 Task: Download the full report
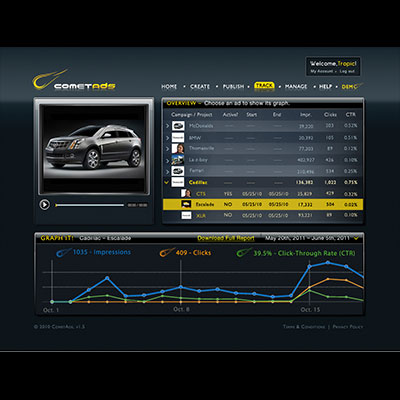pos(226,238)
